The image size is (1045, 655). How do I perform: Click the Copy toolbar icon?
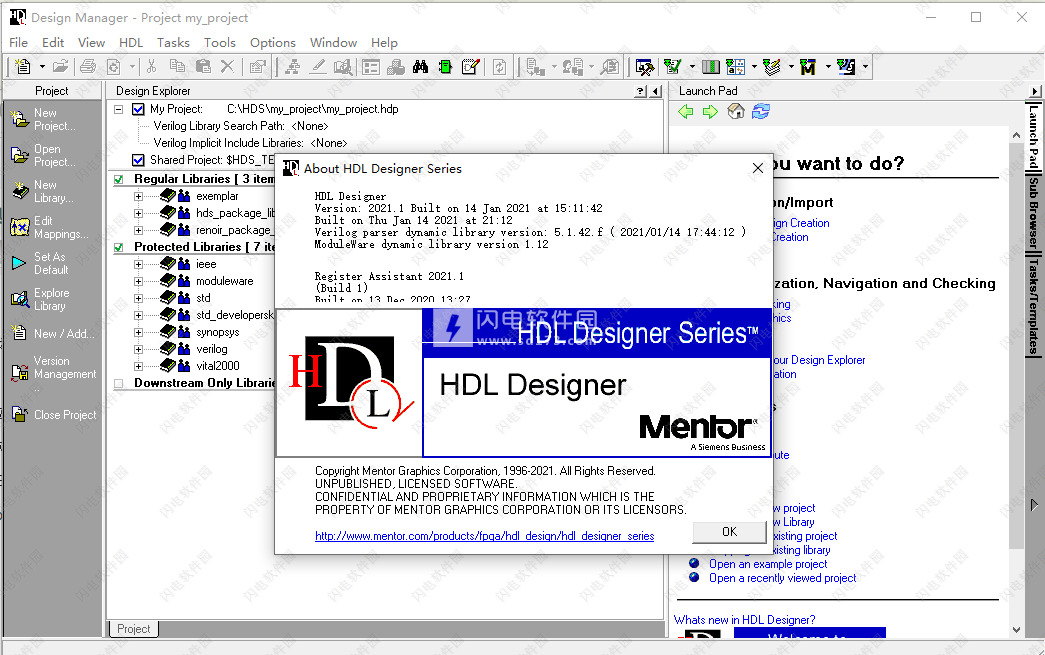point(177,67)
